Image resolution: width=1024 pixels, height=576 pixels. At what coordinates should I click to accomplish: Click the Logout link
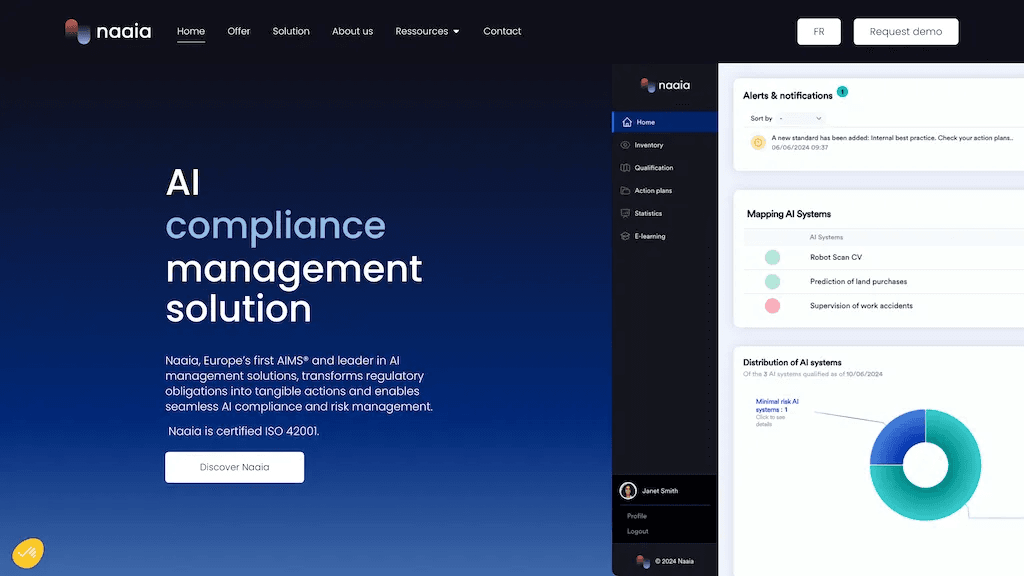click(637, 532)
